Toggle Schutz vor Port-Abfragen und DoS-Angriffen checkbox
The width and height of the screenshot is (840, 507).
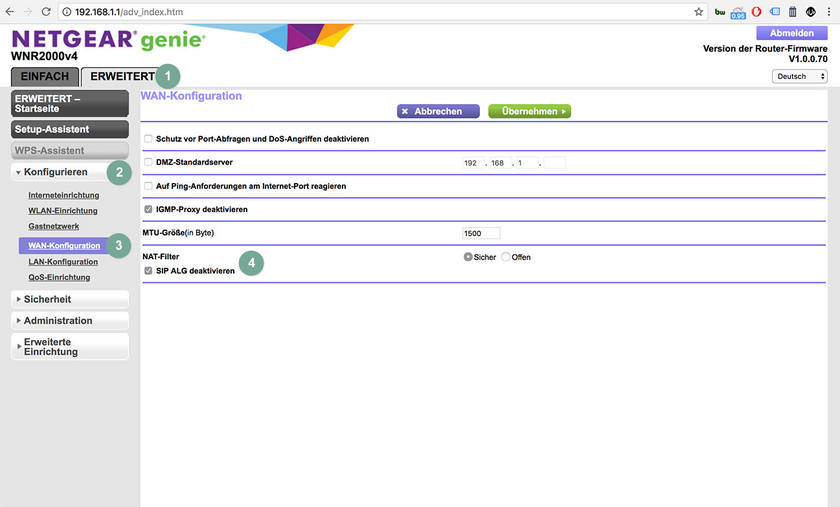tap(148, 139)
